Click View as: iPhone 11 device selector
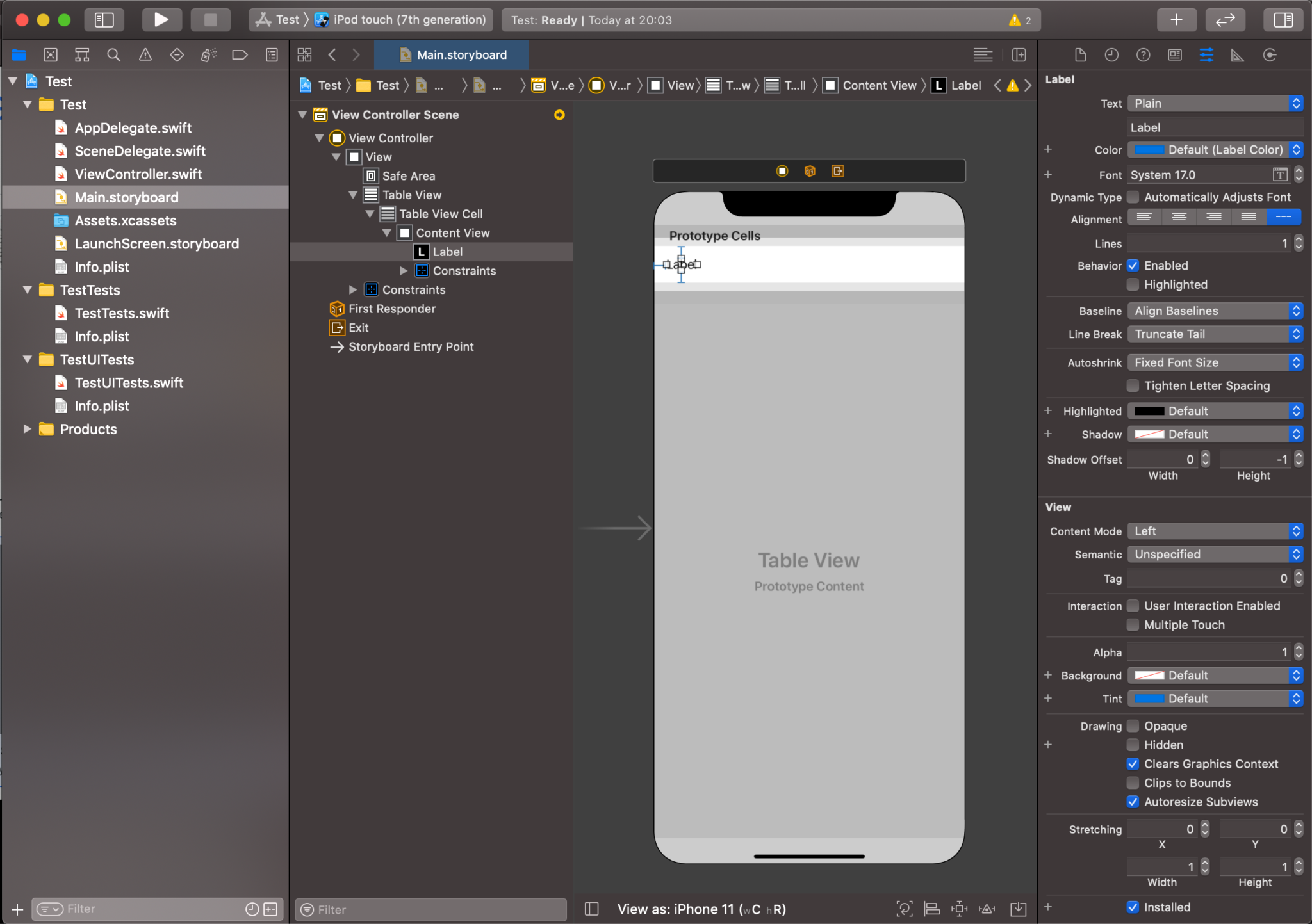The height and width of the screenshot is (924, 1312). pyautogui.click(x=702, y=909)
